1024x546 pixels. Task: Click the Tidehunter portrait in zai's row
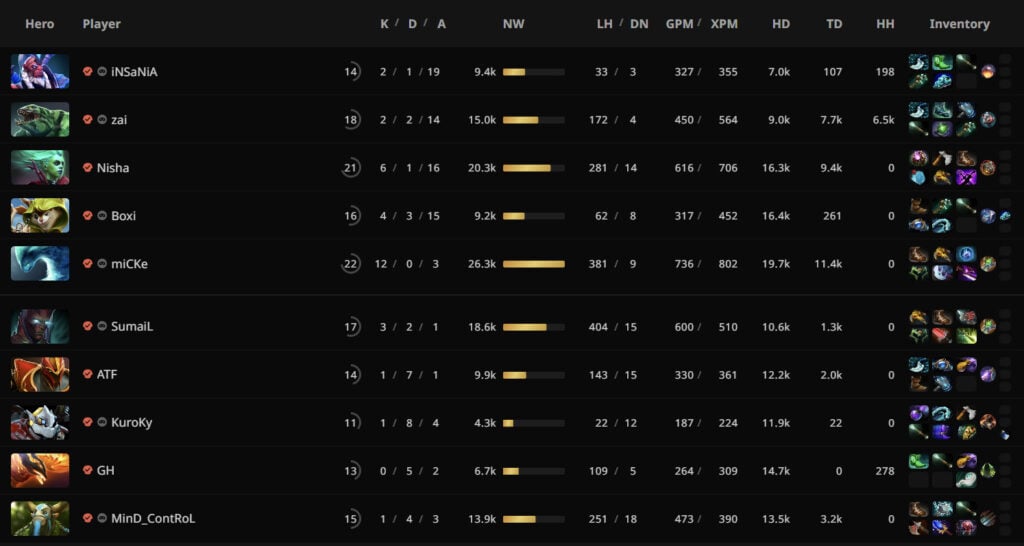(x=40, y=120)
